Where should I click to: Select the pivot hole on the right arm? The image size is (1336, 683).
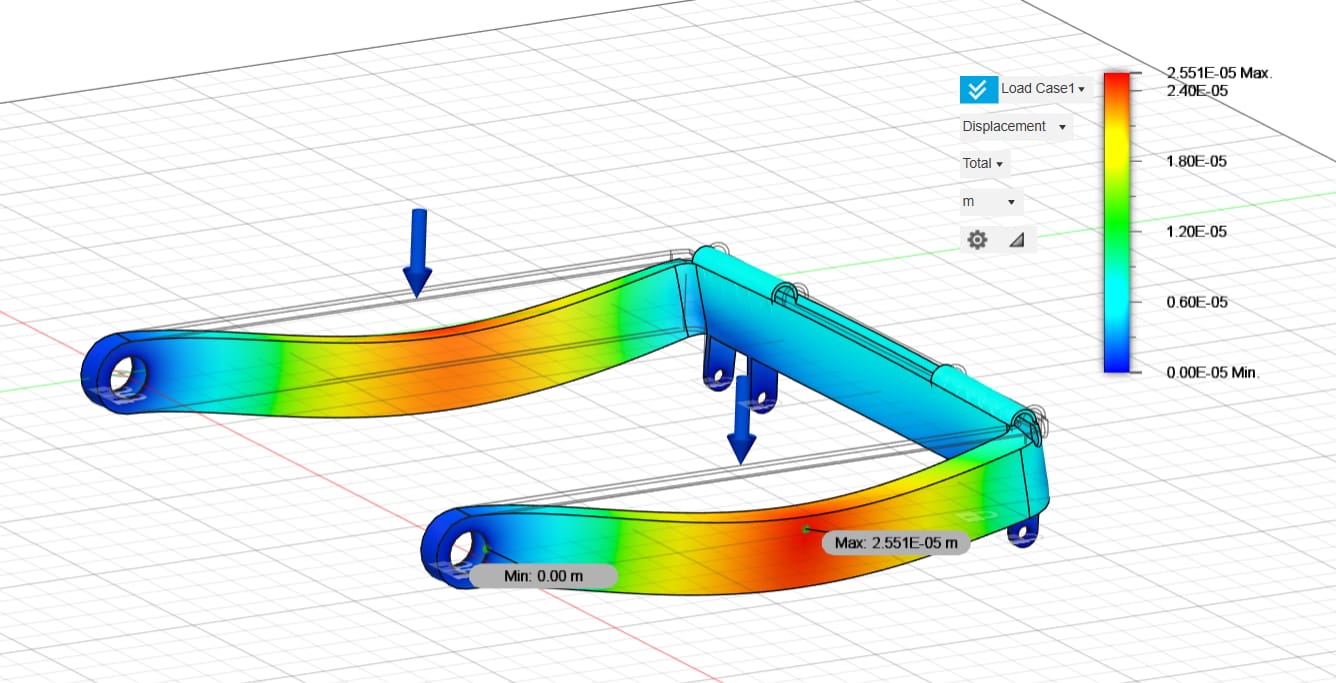(462, 551)
